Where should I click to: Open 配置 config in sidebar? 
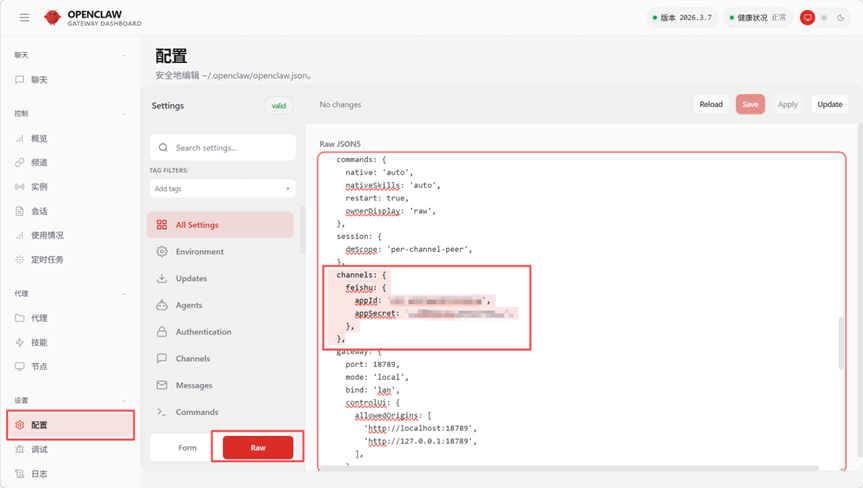click(70, 425)
